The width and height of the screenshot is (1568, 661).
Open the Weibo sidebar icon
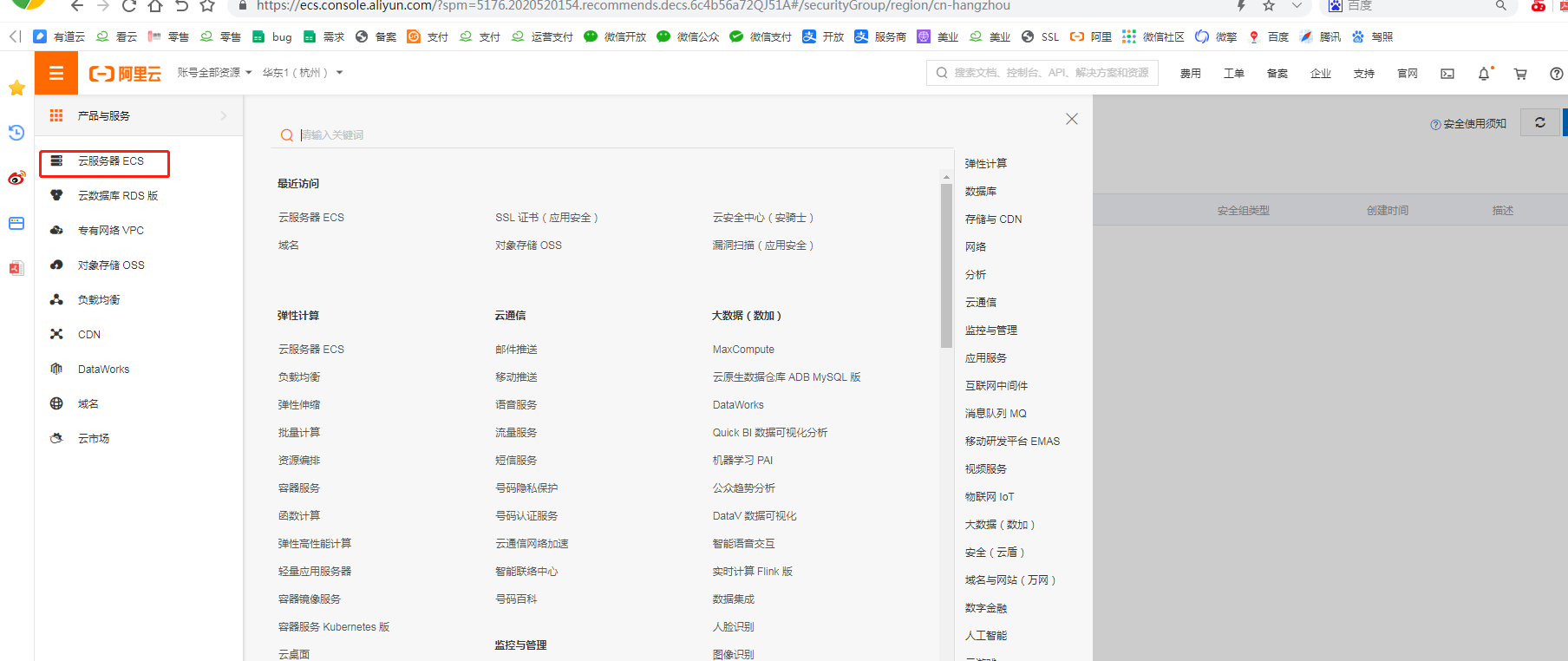[16, 178]
